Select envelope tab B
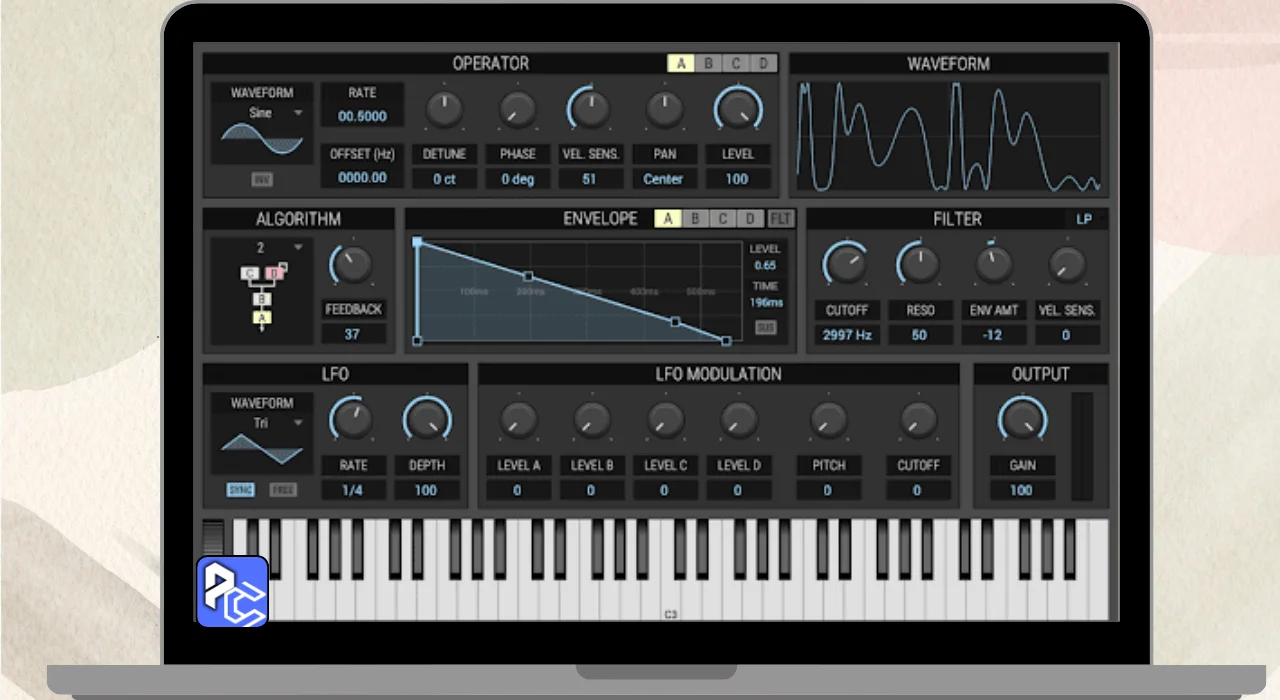 point(696,219)
